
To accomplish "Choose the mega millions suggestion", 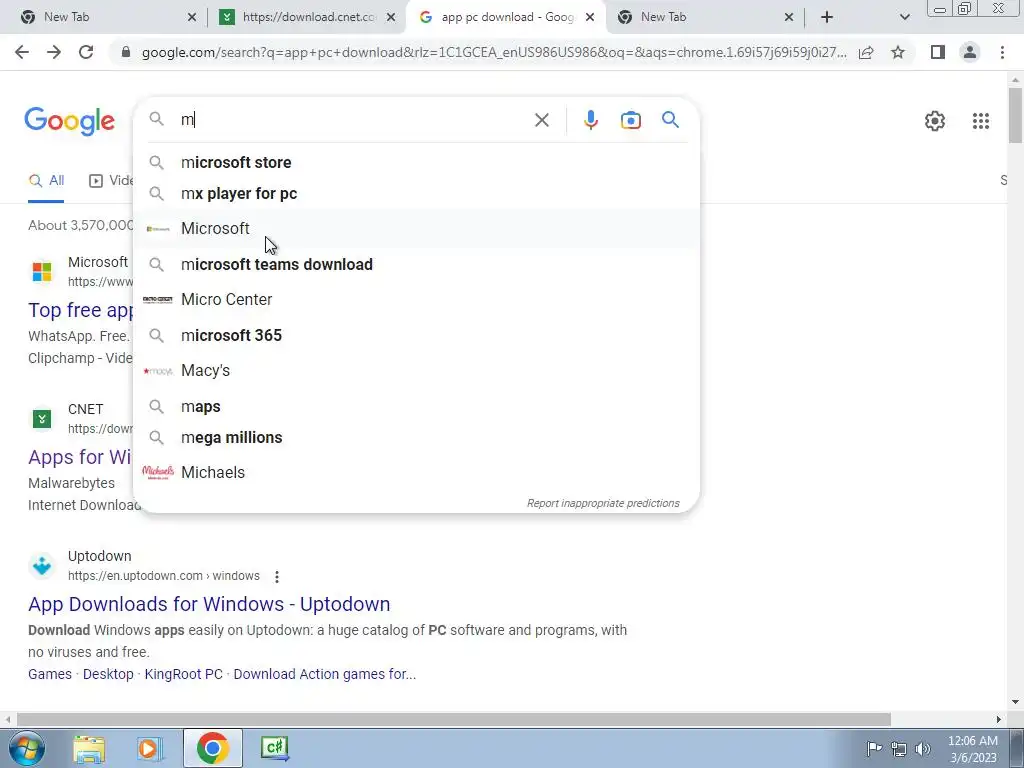I will [417, 438].
